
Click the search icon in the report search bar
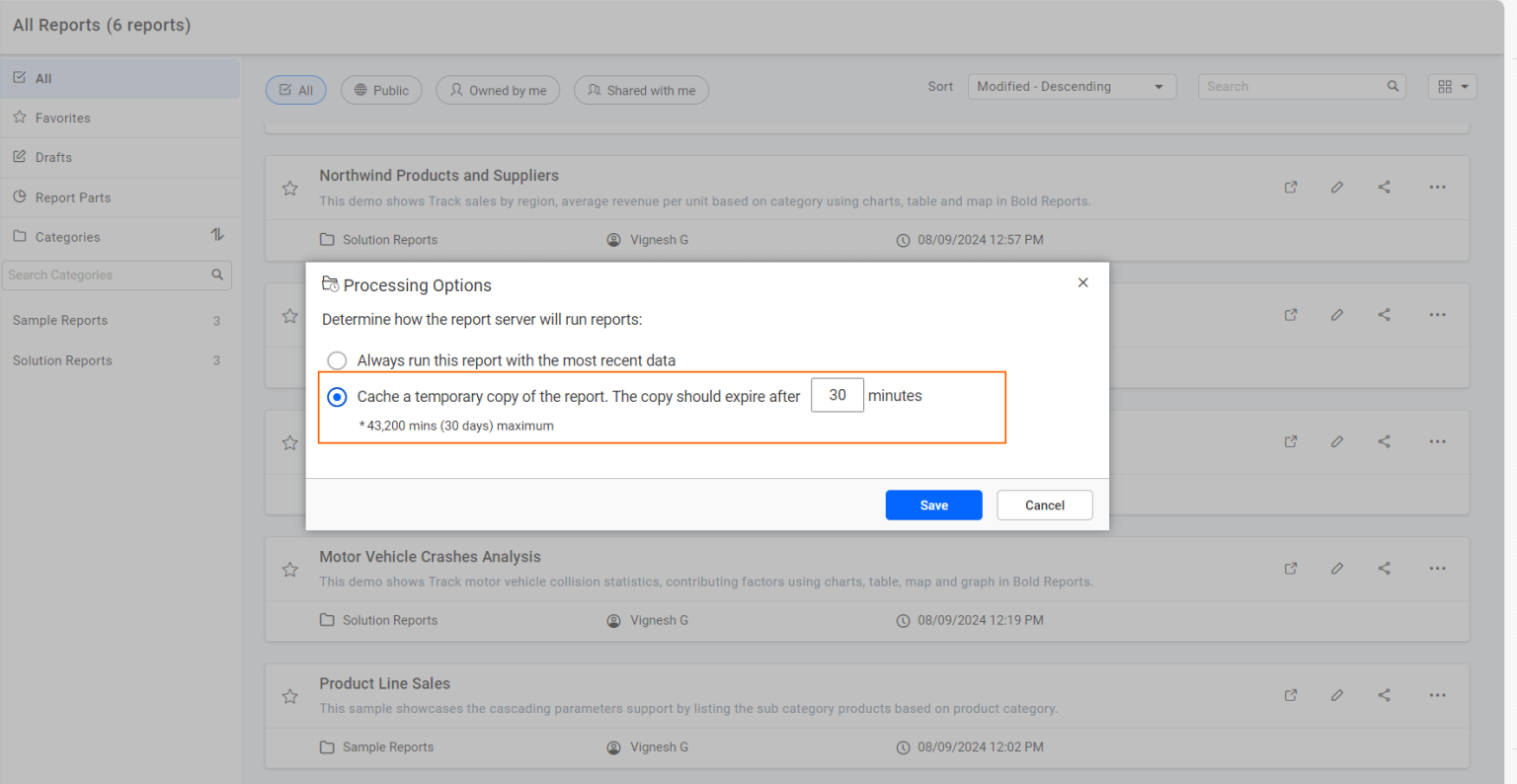click(1393, 86)
